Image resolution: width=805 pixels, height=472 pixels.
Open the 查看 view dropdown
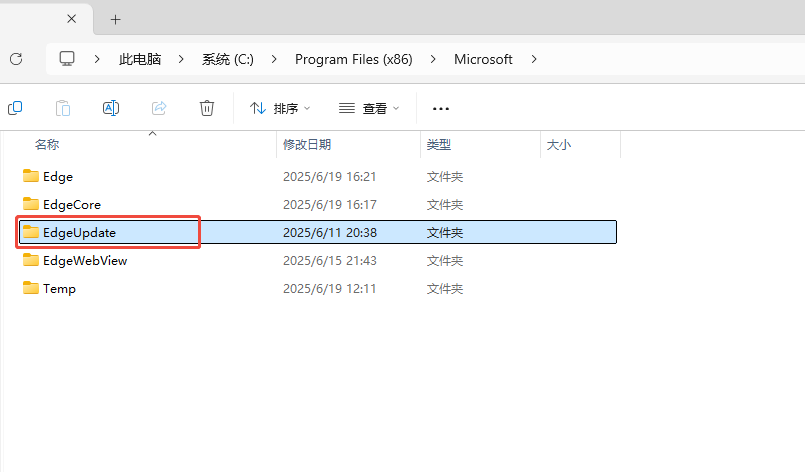tap(369, 108)
